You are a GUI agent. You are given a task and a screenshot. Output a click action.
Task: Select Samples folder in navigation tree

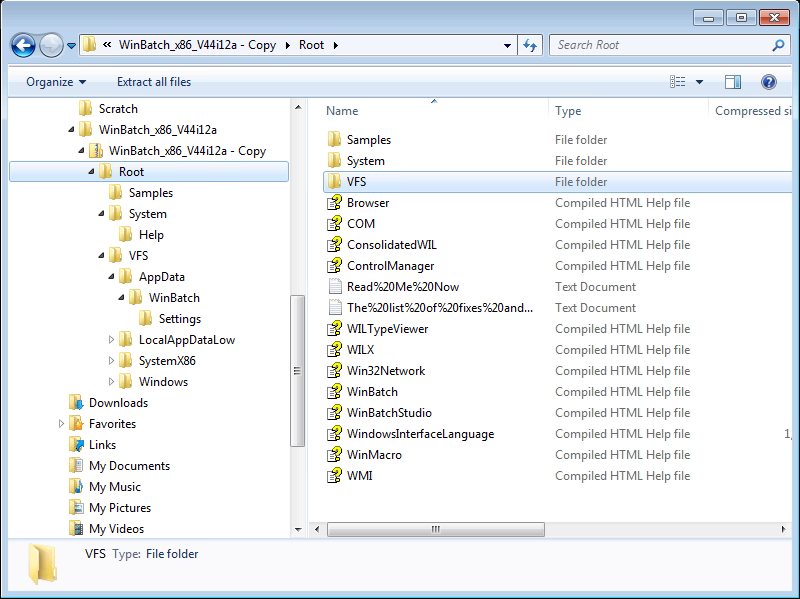(141, 193)
